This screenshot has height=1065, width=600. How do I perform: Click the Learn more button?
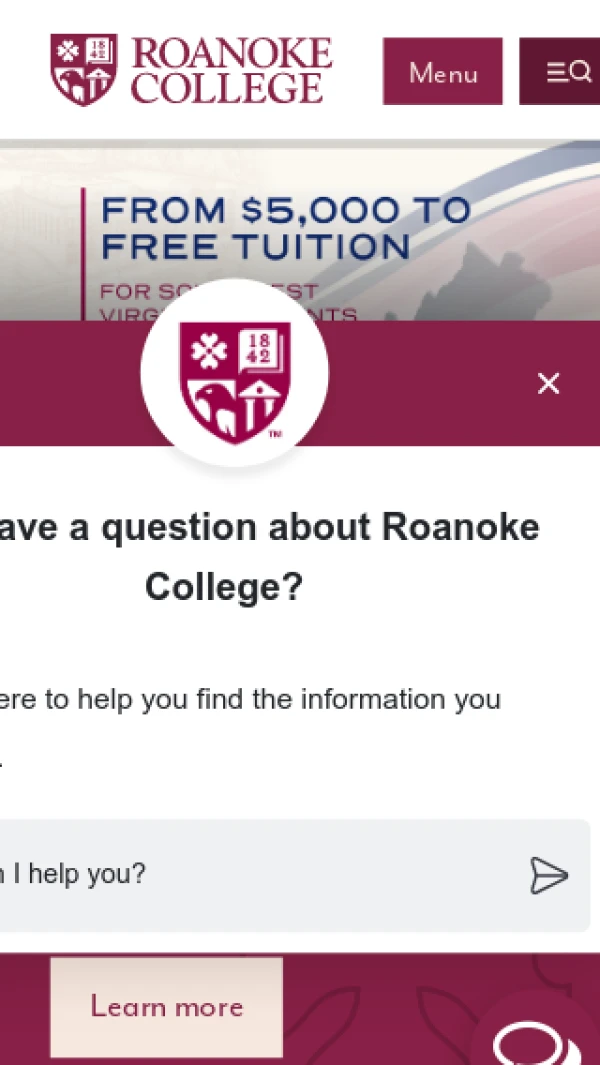(166, 1007)
